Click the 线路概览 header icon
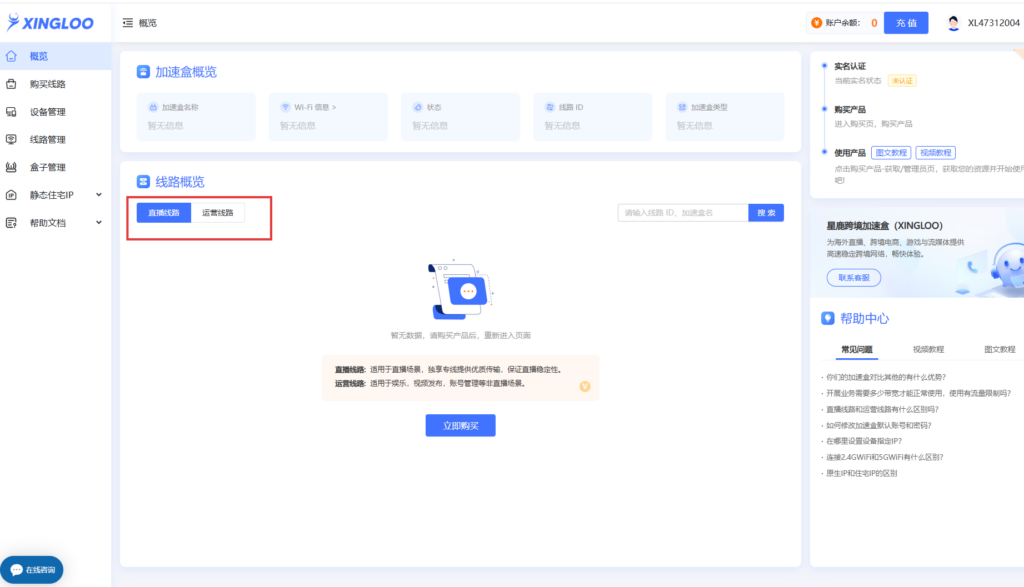Image resolution: width=1024 pixels, height=587 pixels. [143, 182]
